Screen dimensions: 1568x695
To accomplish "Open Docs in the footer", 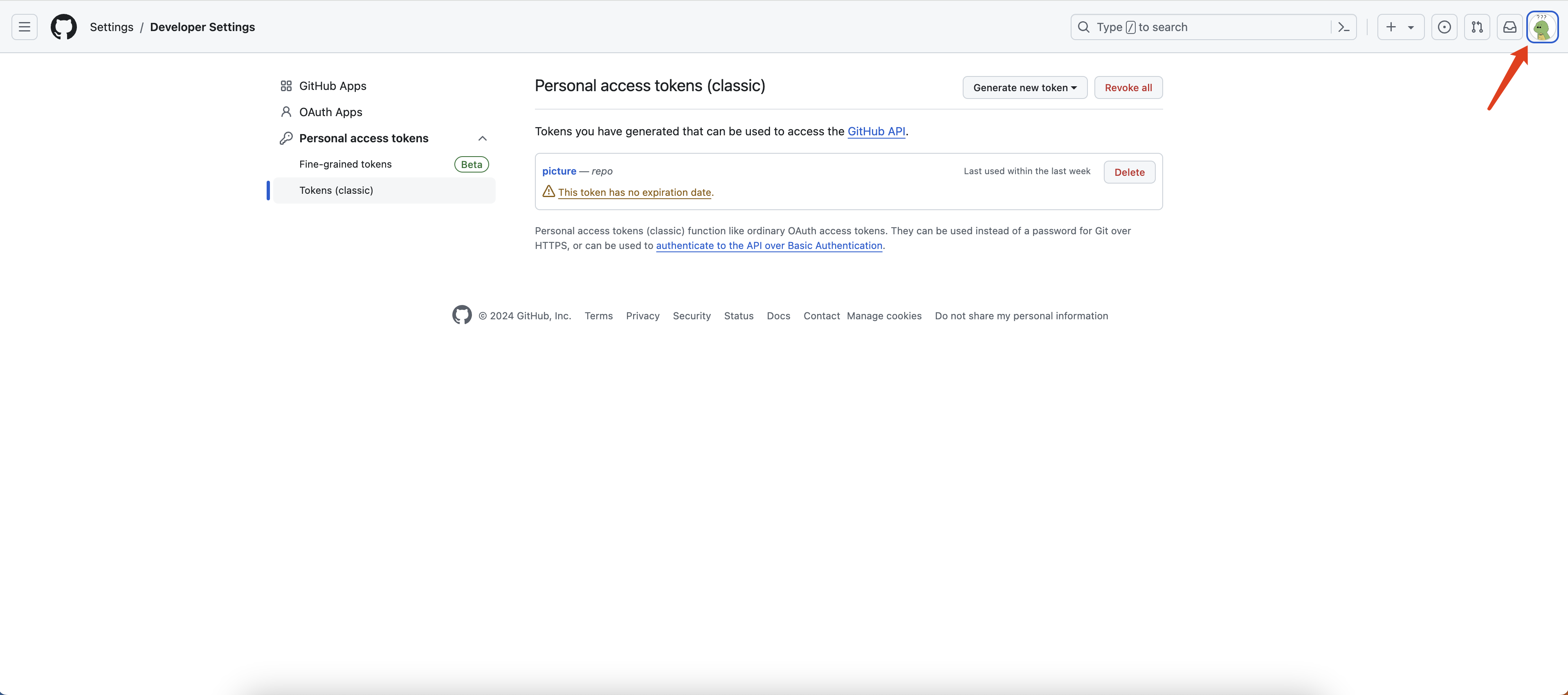I will [x=779, y=316].
